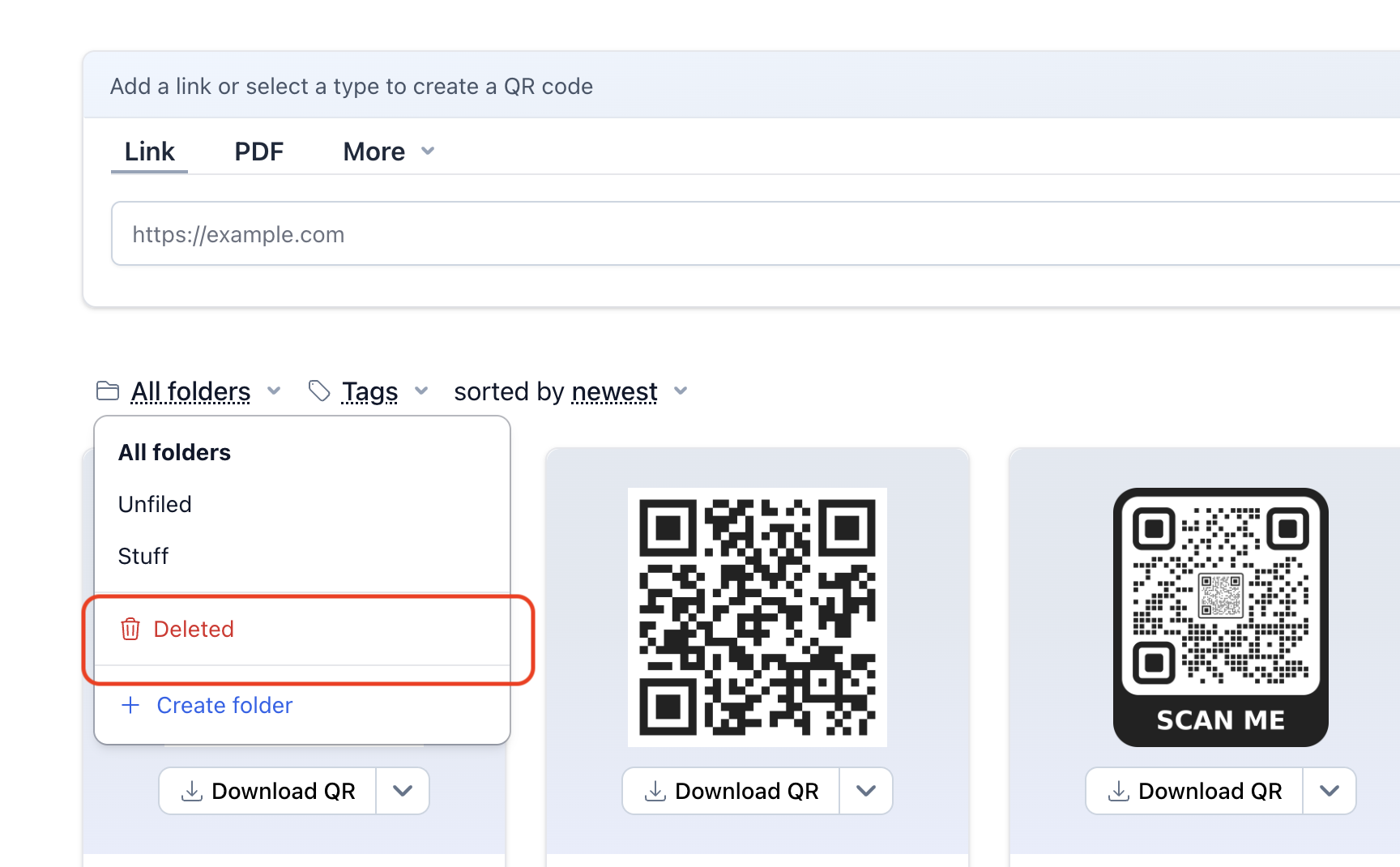Click Download QR under the plain QR code
The image size is (1400, 867).
[732, 791]
